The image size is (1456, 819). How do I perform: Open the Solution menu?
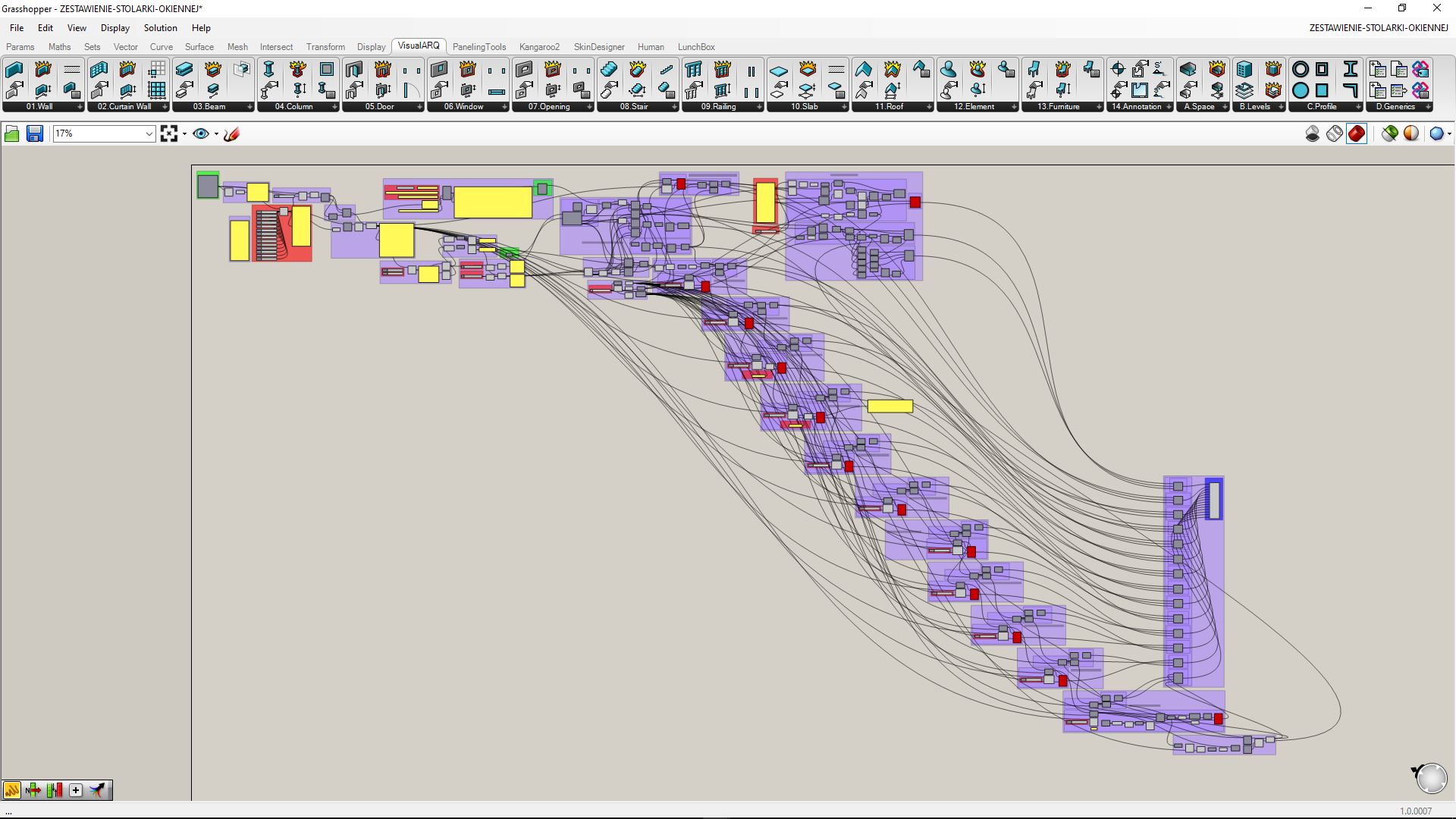(x=160, y=28)
